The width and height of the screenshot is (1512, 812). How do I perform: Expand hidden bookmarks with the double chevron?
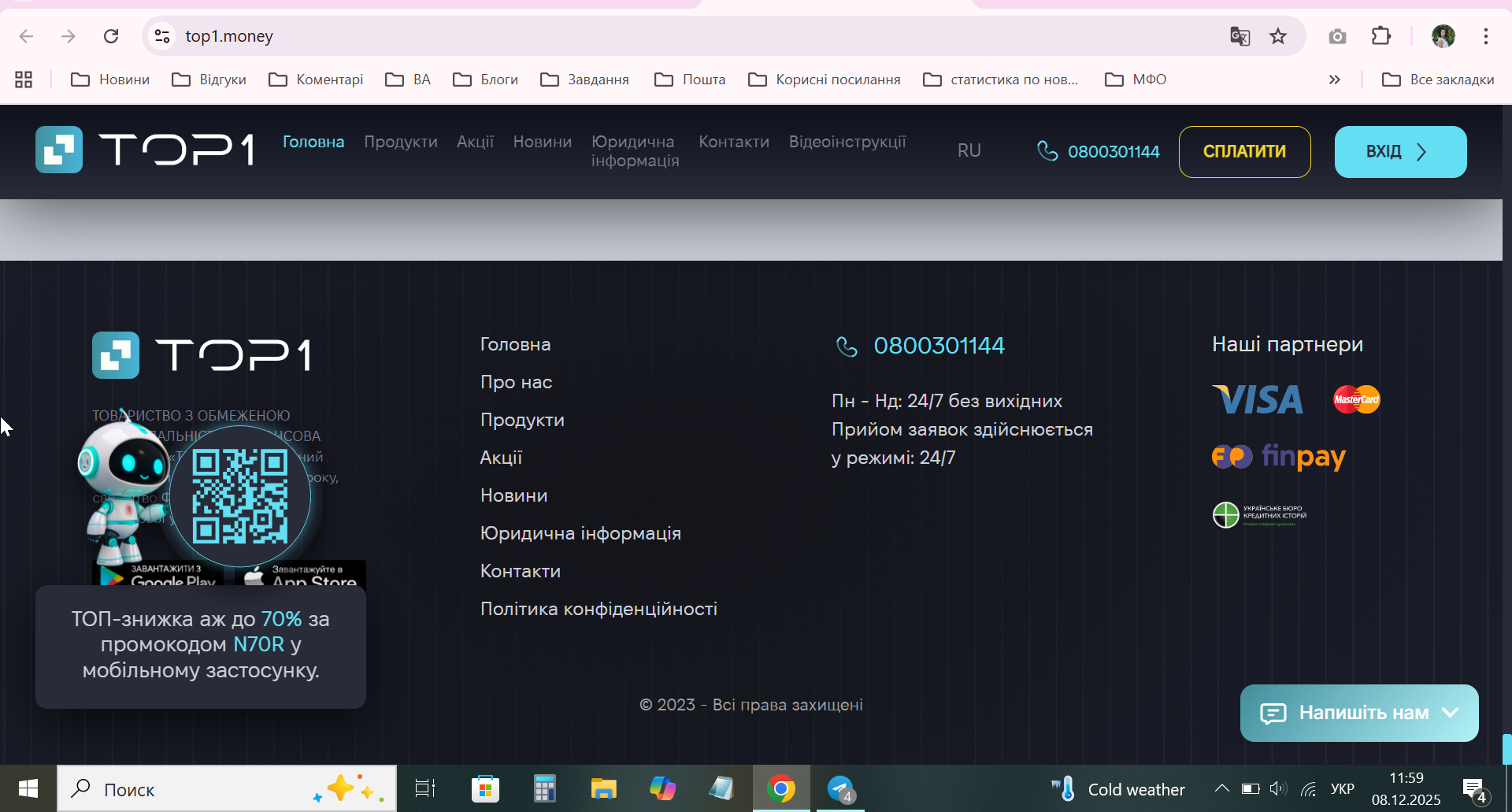point(1334,80)
